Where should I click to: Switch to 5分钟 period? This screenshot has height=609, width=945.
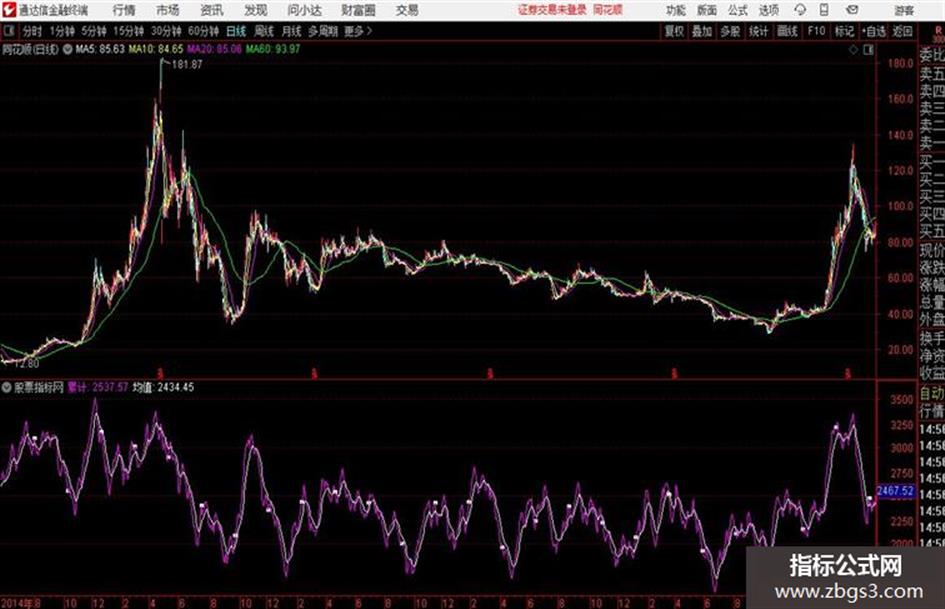click(94, 31)
